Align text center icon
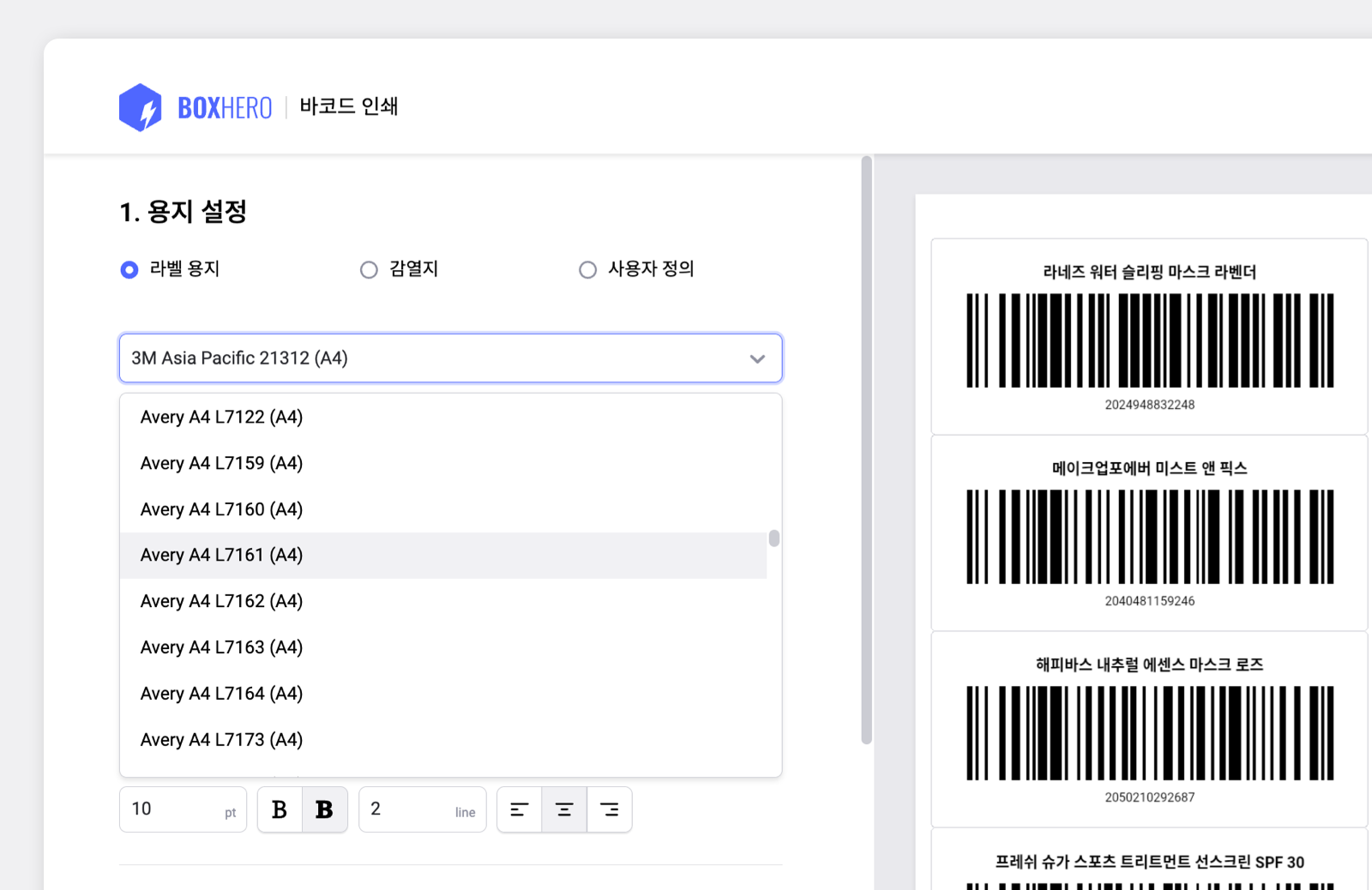The width and height of the screenshot is (1372, 890). click(564, 809)
